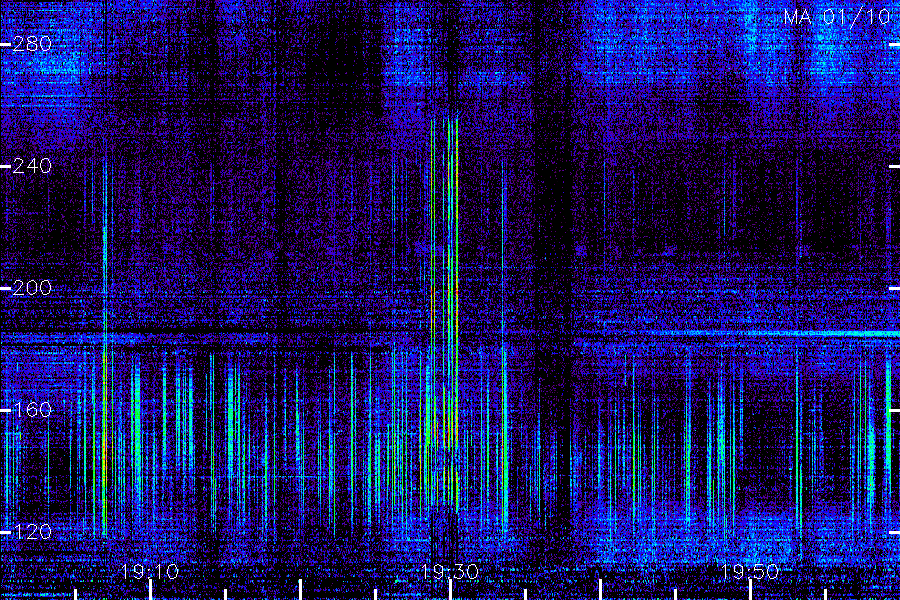This screenshot has height=600, width=900.
Task: Click the 19:30 time label
Action: (450, 572)
